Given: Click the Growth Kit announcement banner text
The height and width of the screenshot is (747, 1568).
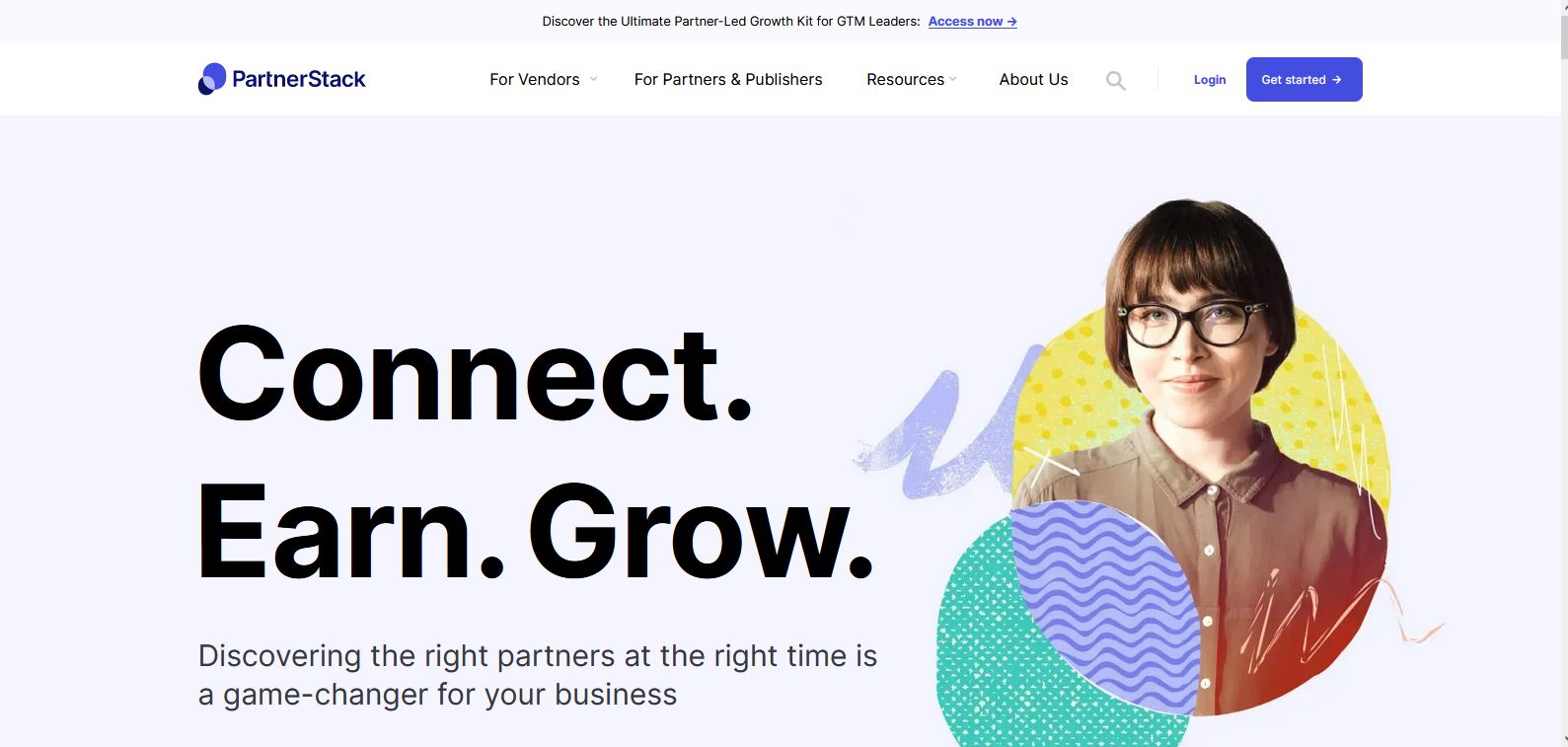Looking at the screenshot, I should (731, 21).
